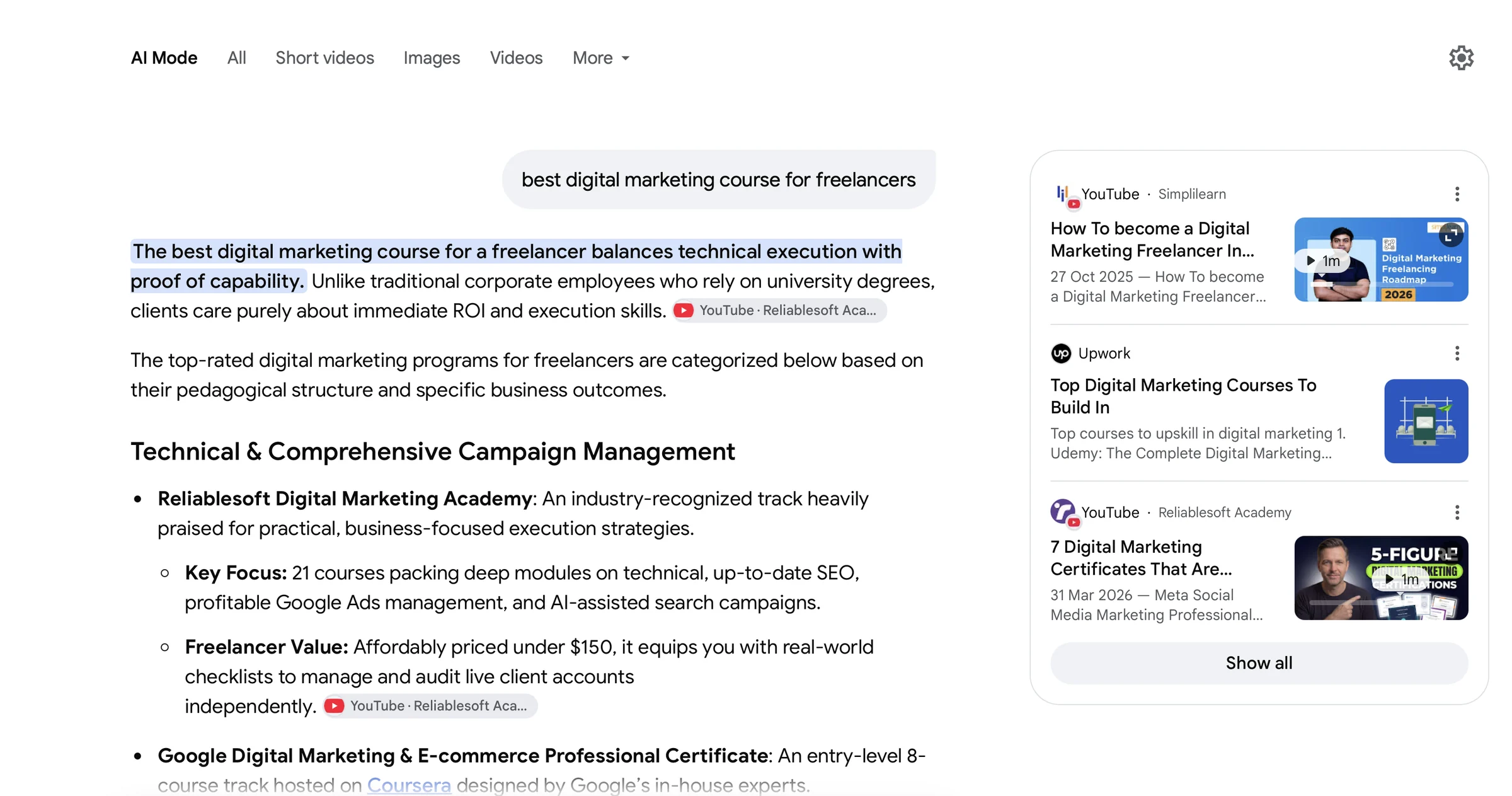Play the 5-Figure certifications video preview
Screen dimensions: 1512x796
[x=1402, y=579]
